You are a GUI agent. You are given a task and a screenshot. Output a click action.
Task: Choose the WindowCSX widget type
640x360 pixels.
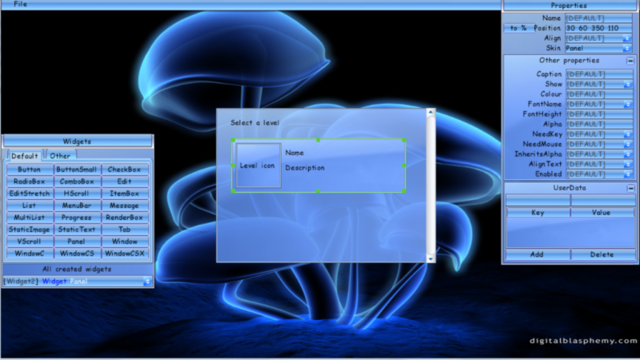(124, 253)
